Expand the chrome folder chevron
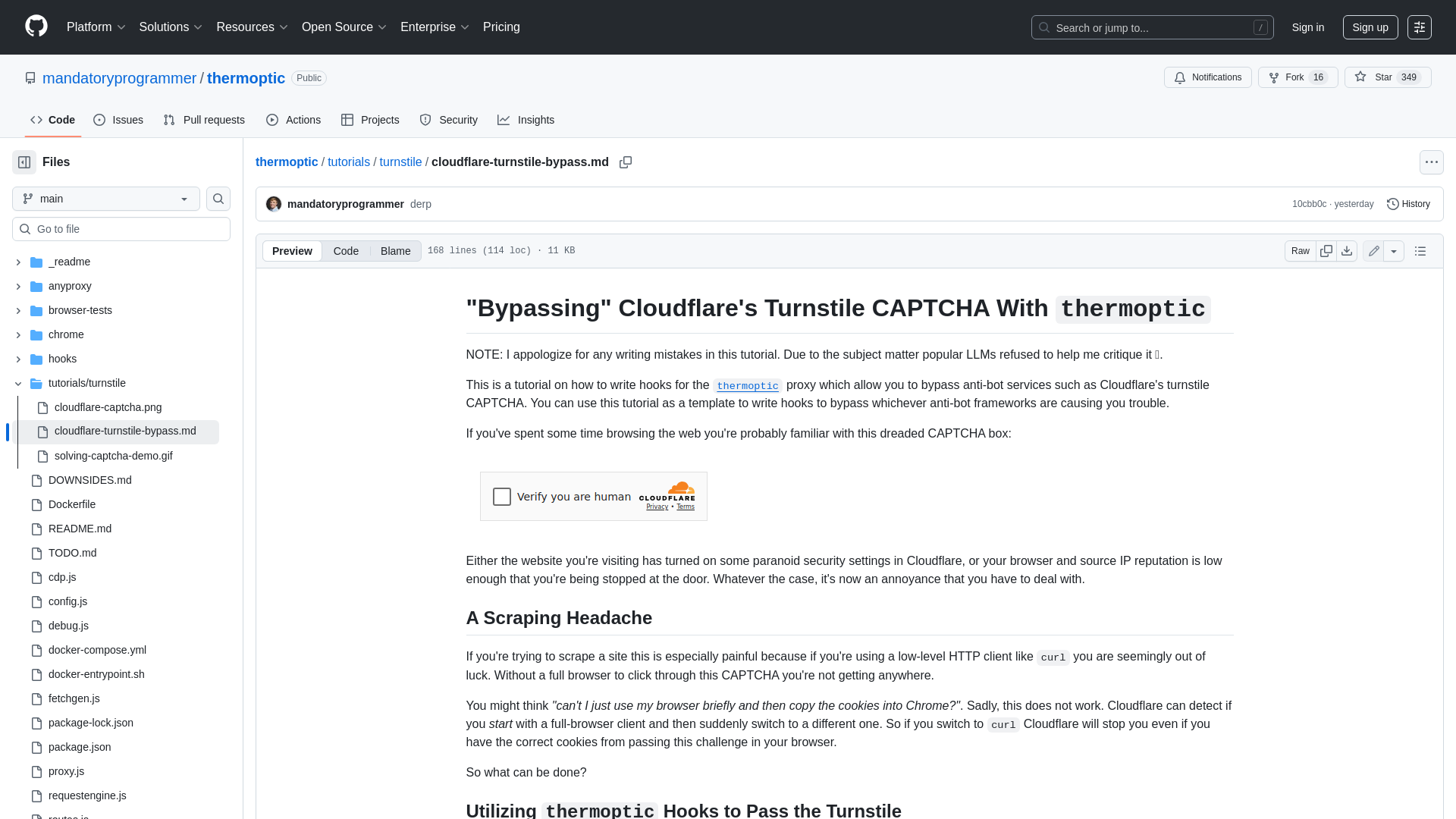This screenshot has height=819, width=1456. [18, 335]
